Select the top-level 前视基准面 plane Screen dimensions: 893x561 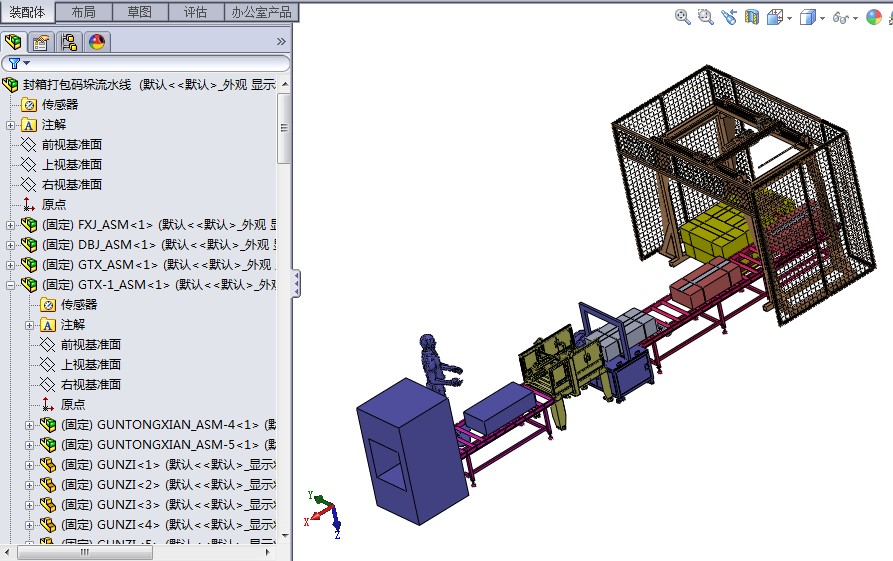point(72,145)
